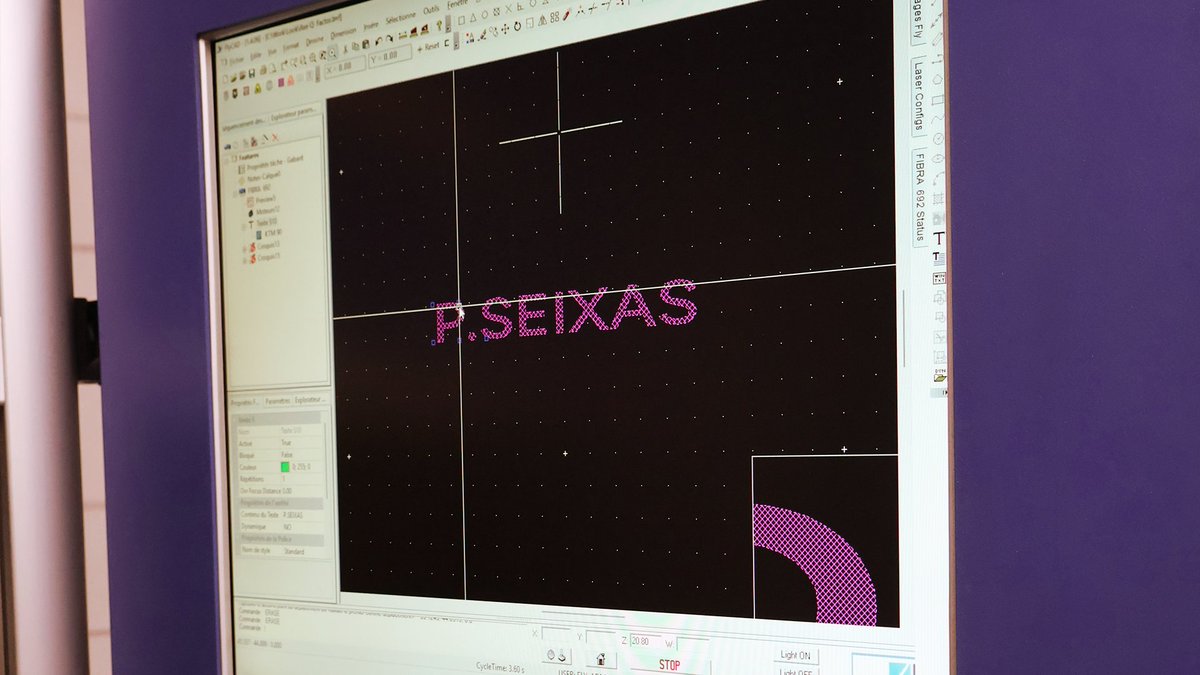Click the P.SEIXAS text object on canvas
Screen dimensions: 1200x675
[565, 309]
